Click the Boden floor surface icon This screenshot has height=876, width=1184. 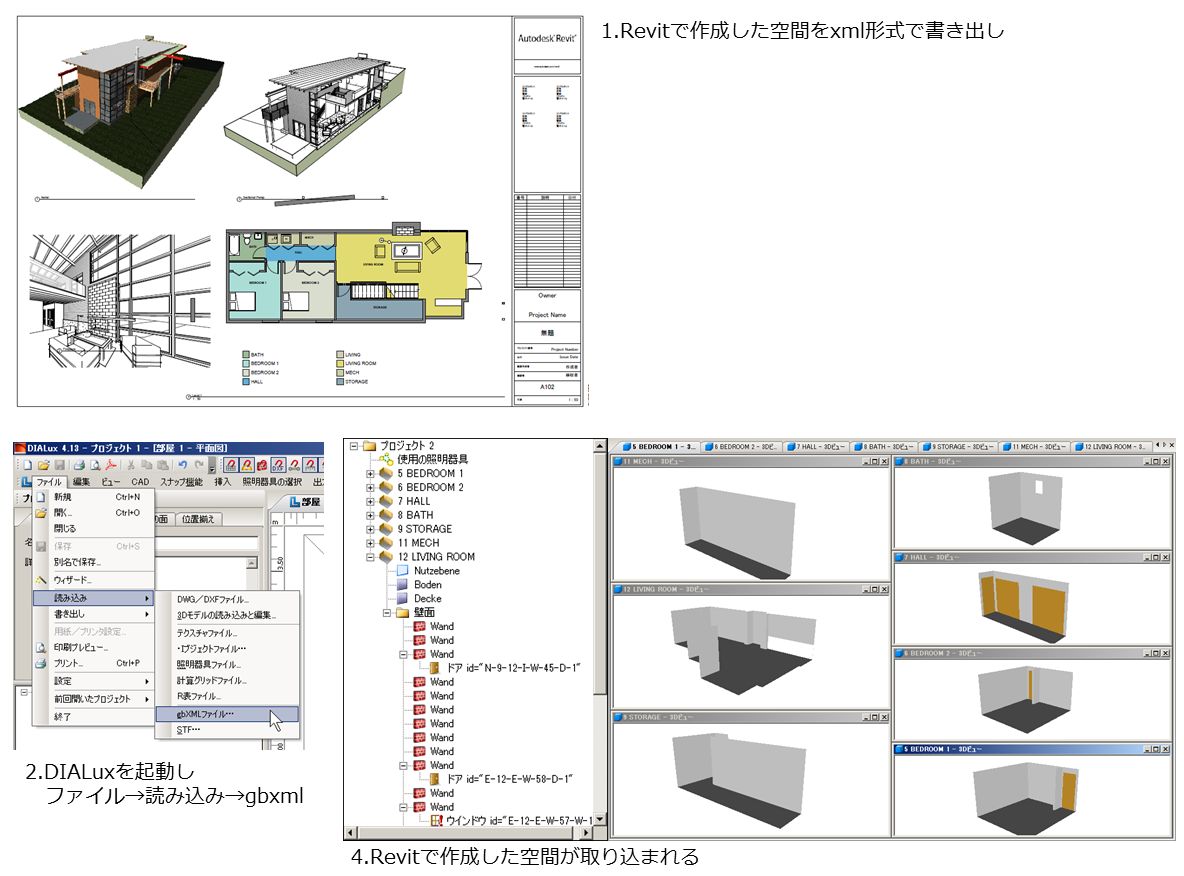coord(402,585)
